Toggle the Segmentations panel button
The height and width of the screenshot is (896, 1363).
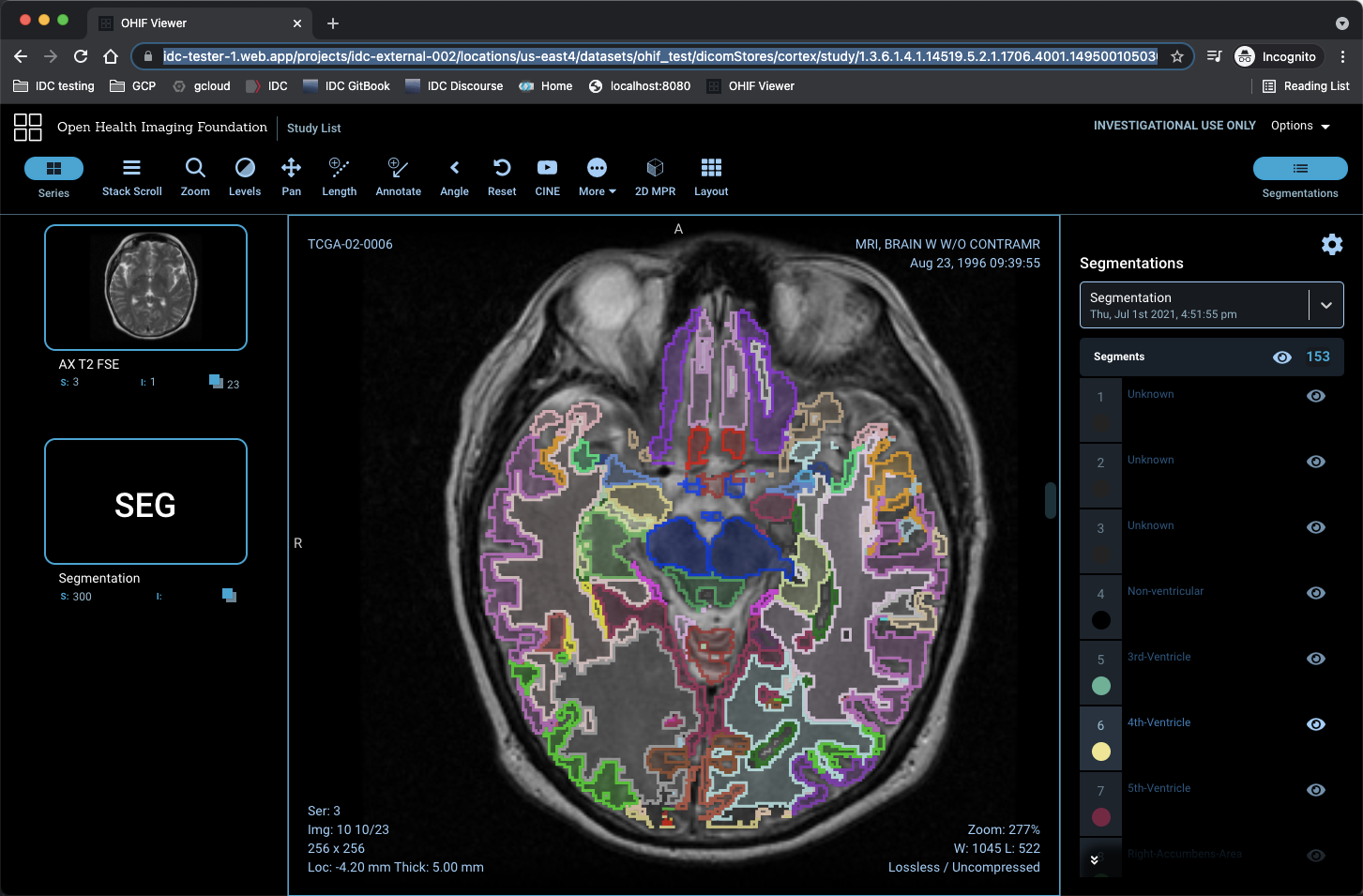click(x=1300, y=169)
